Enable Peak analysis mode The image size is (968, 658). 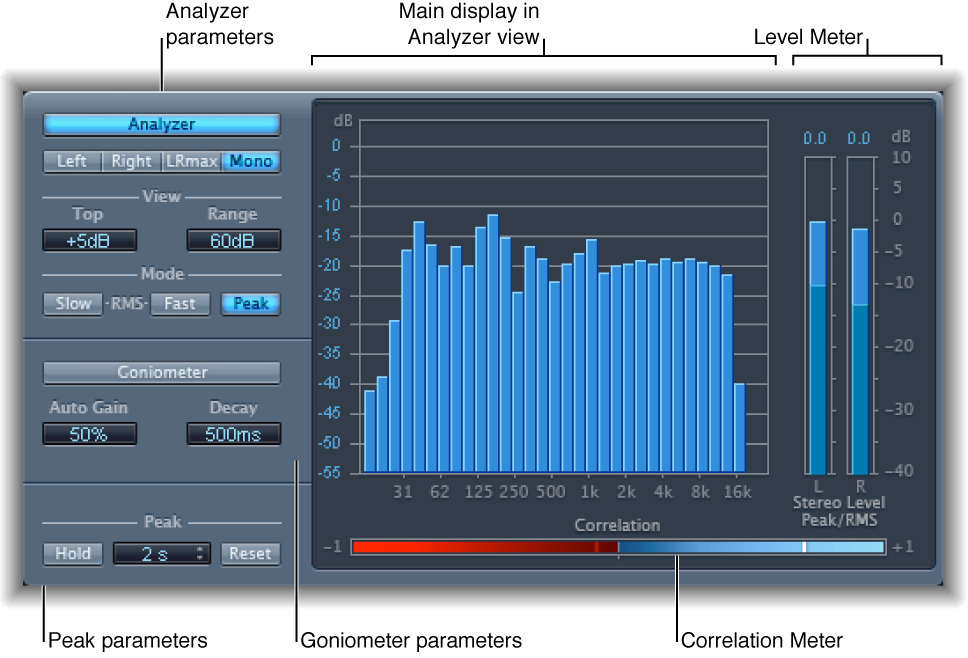[x=250, y=303]
